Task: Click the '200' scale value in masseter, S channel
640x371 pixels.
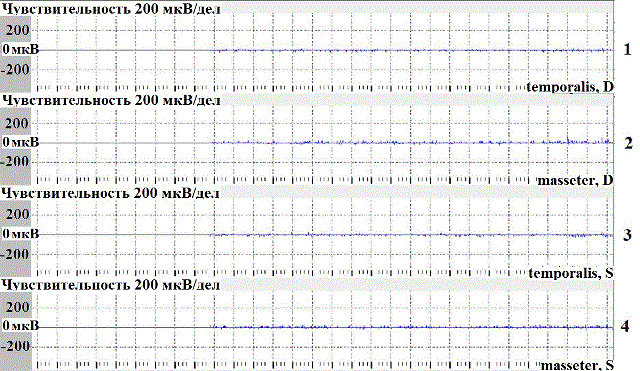Action: (18, 307)
